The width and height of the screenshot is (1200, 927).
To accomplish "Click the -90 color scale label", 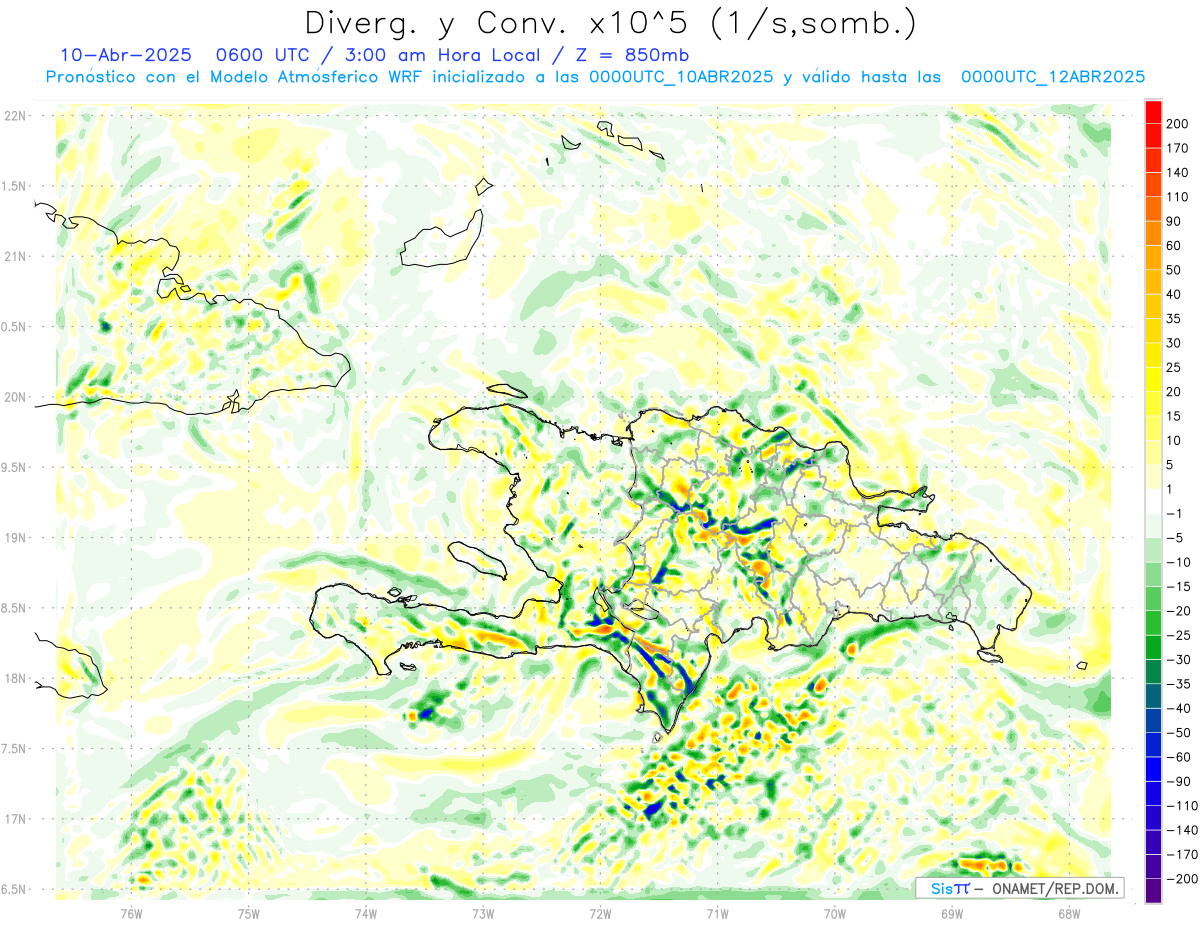I will pyautogui.click(x=1181, y=781).
